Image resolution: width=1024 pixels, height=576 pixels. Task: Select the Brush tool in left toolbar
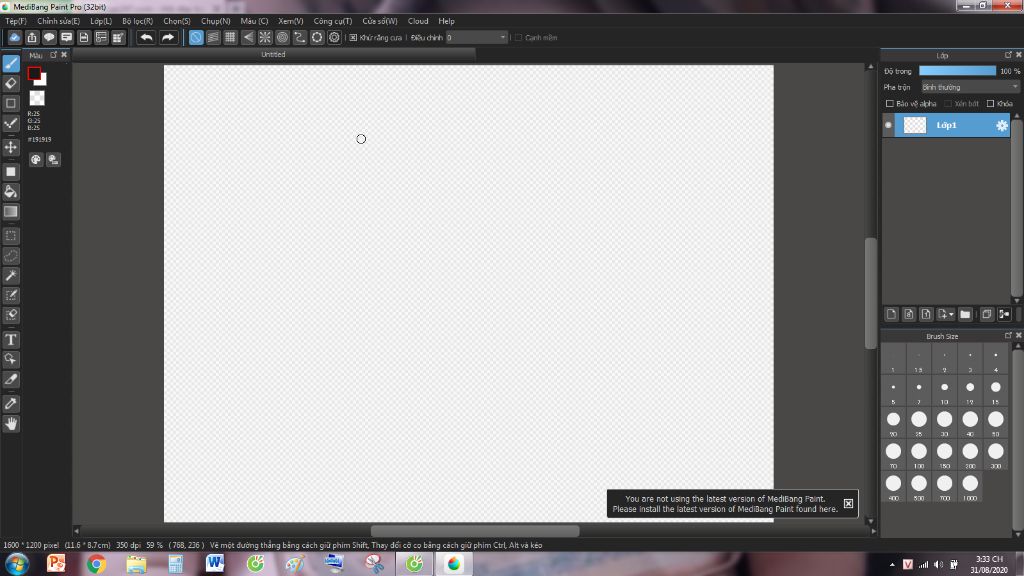coord(11,63)
